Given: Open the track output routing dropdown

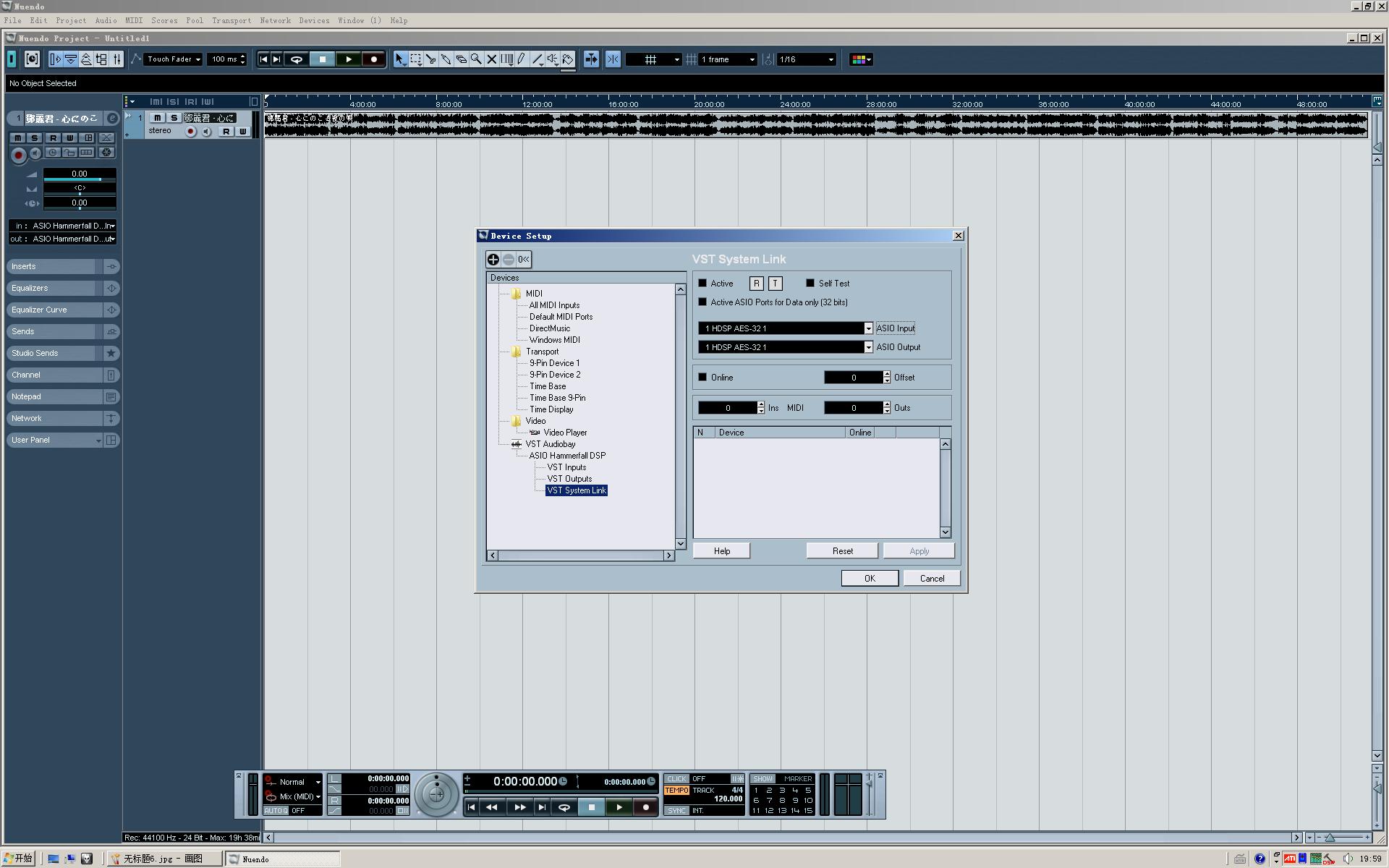Looking at the screenshot, I should [62, 239].
